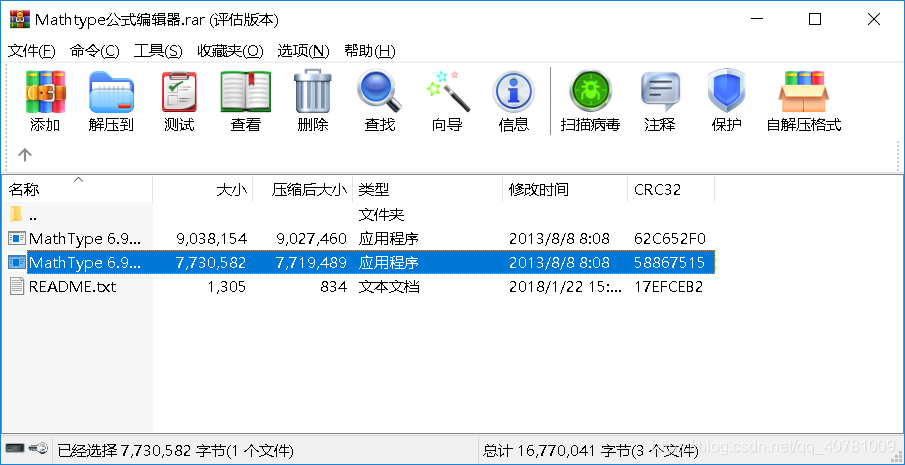905x465 pixels.
Task: Click the size value 1,305
Action: tap(227, 287)
